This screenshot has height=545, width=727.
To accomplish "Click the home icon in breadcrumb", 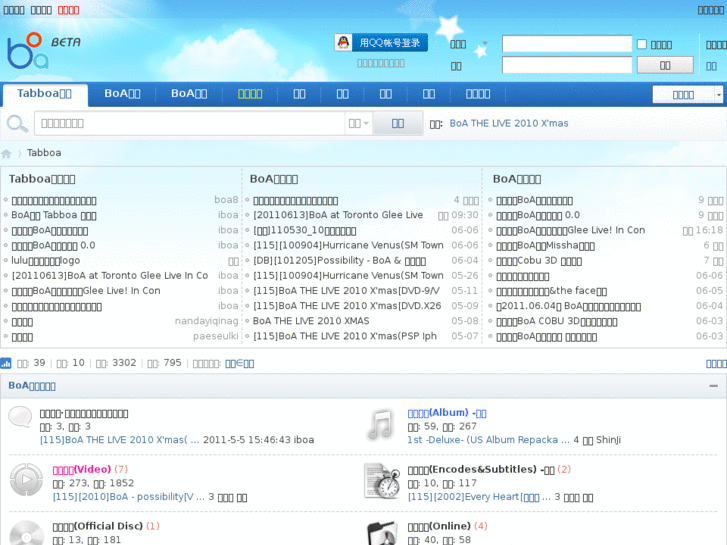I will pyautogui.click(x=7, y=153).
